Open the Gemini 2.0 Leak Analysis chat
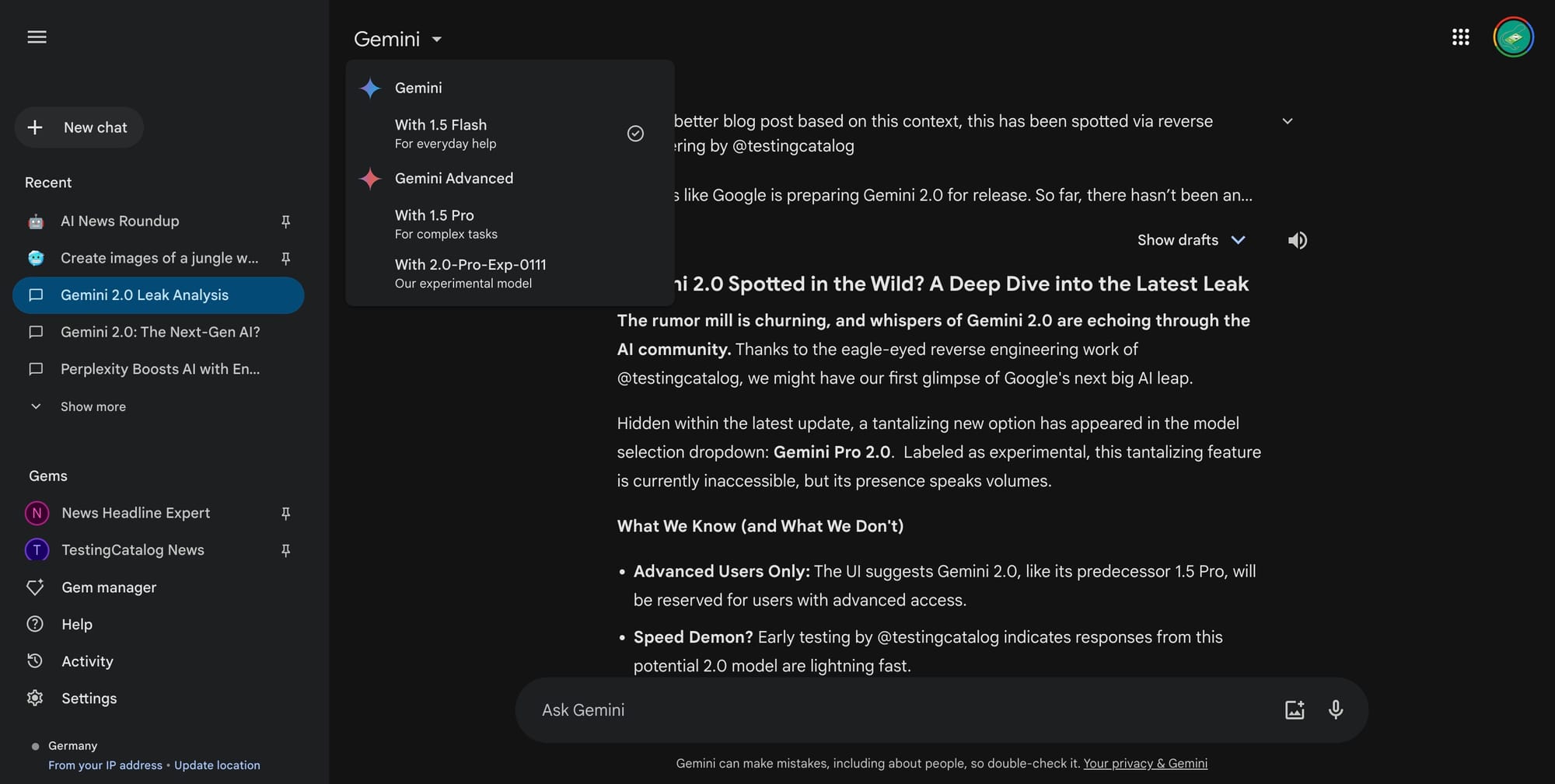Viewport: 1555px width, 784px height. pyautogui.click(x=145, y=295)
